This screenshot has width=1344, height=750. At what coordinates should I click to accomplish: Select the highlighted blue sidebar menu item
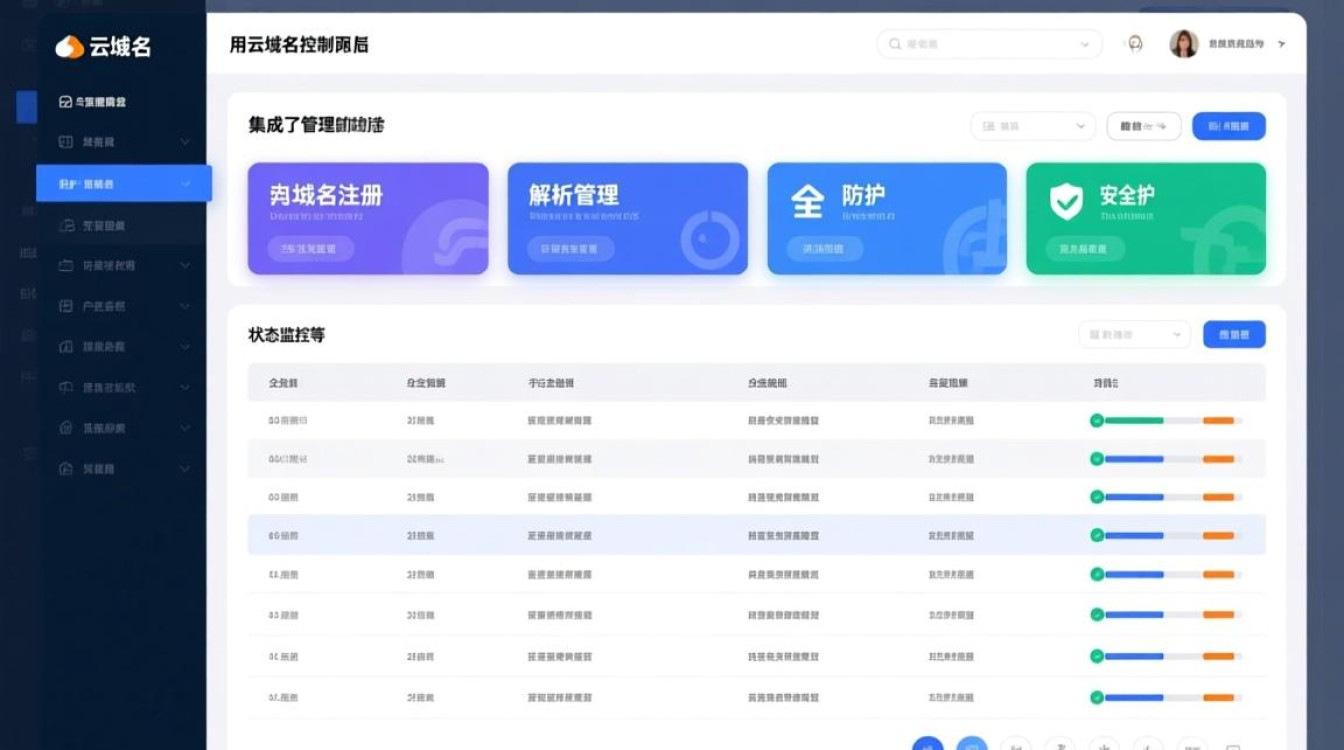[122, 183]
